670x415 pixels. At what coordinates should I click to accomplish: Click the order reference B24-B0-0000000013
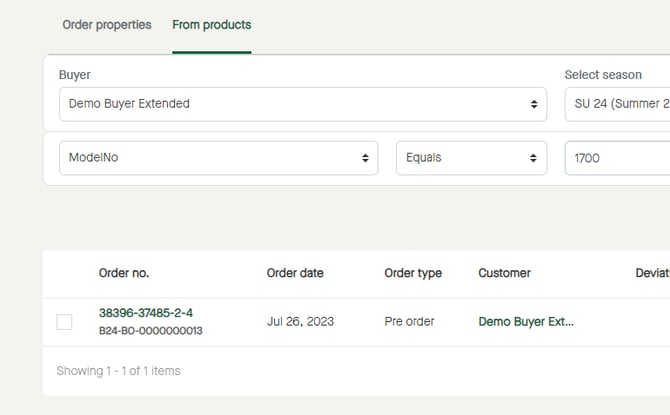coord(150,331)
